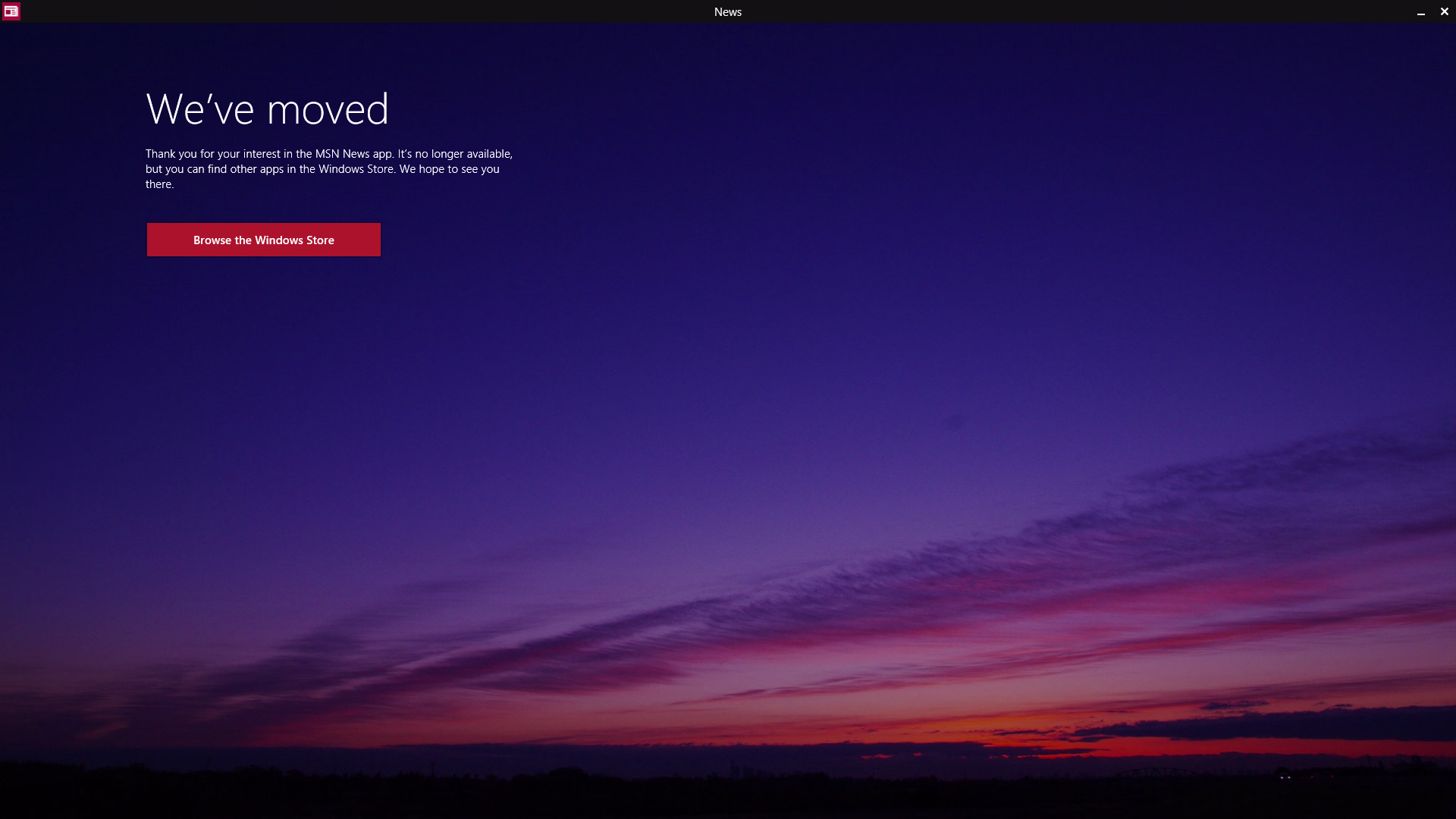The width and height of the screenshot is (1456, 819).
Task: Click the word there ending the message
Action: [x=158, y=184]
